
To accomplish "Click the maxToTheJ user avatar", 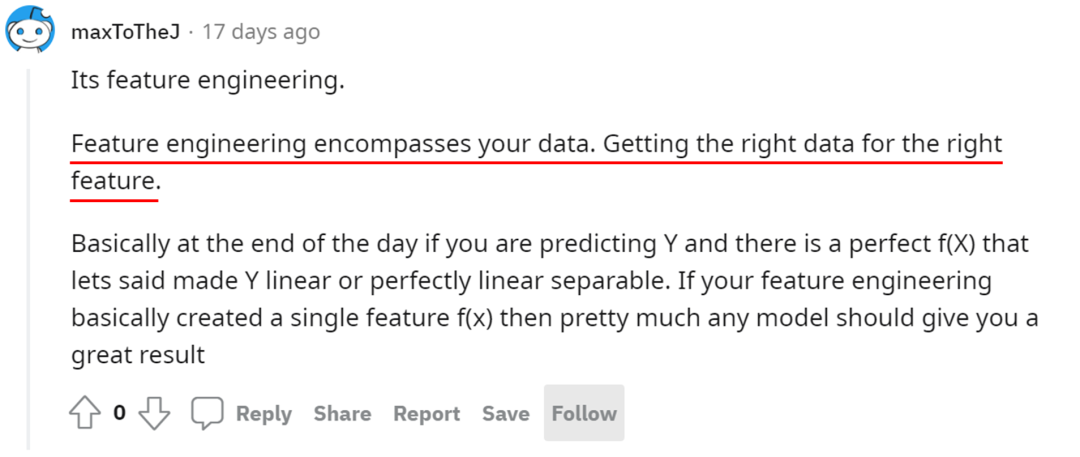I will pos(29,32).
